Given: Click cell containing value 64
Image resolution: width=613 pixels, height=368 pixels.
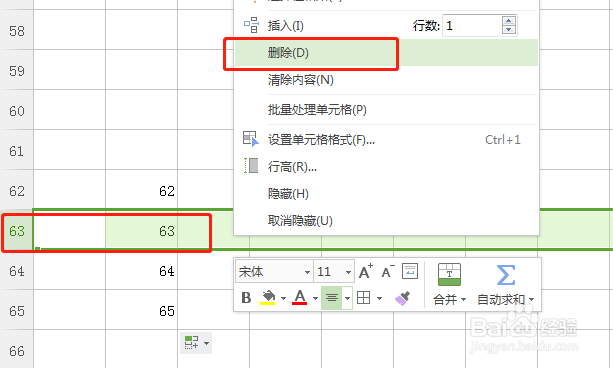Looking at the screenshot, I should click(x=142, y=271).
